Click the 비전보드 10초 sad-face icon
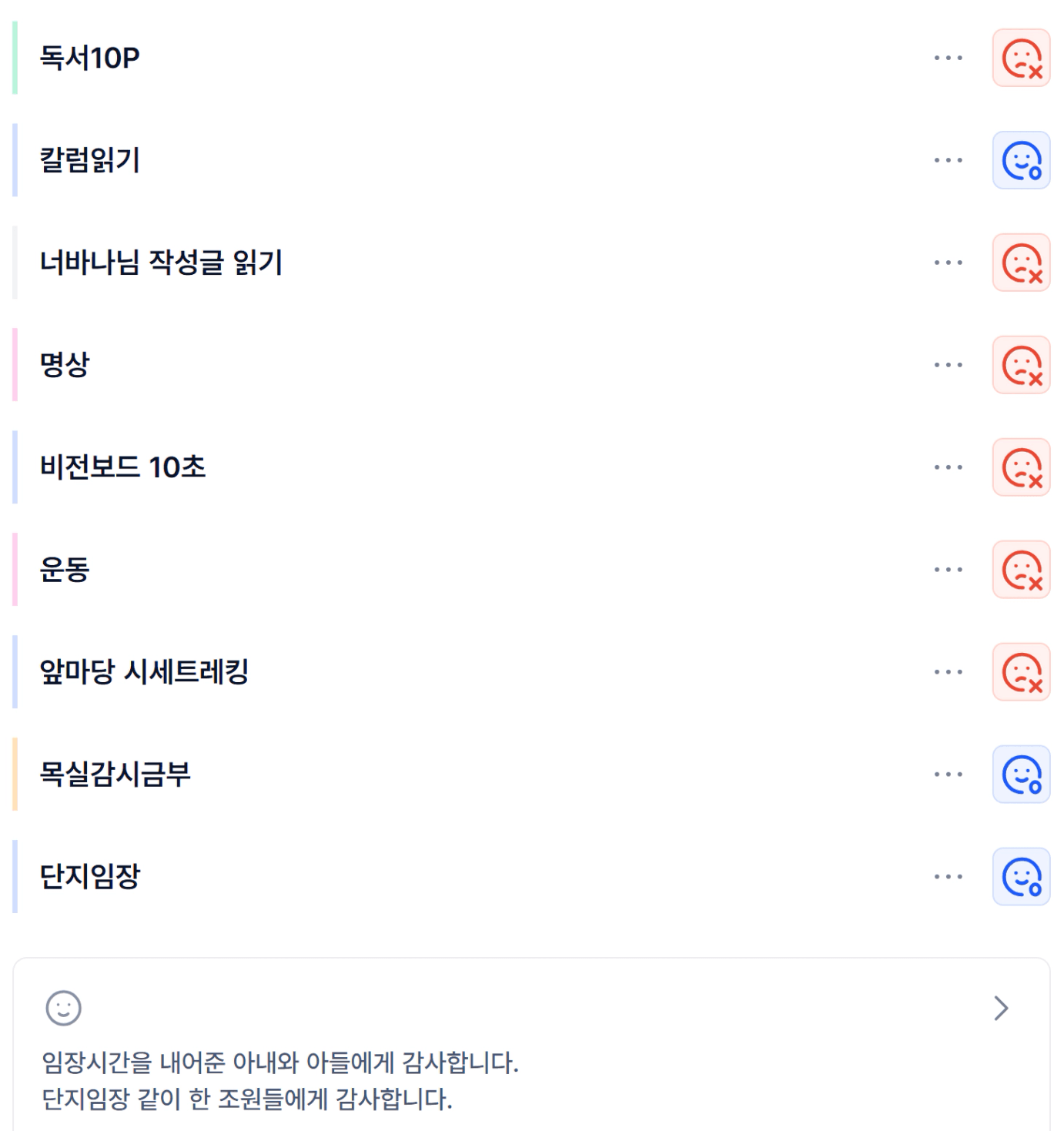Viewport: 1064px width, 1131px height. point(1021,467)
